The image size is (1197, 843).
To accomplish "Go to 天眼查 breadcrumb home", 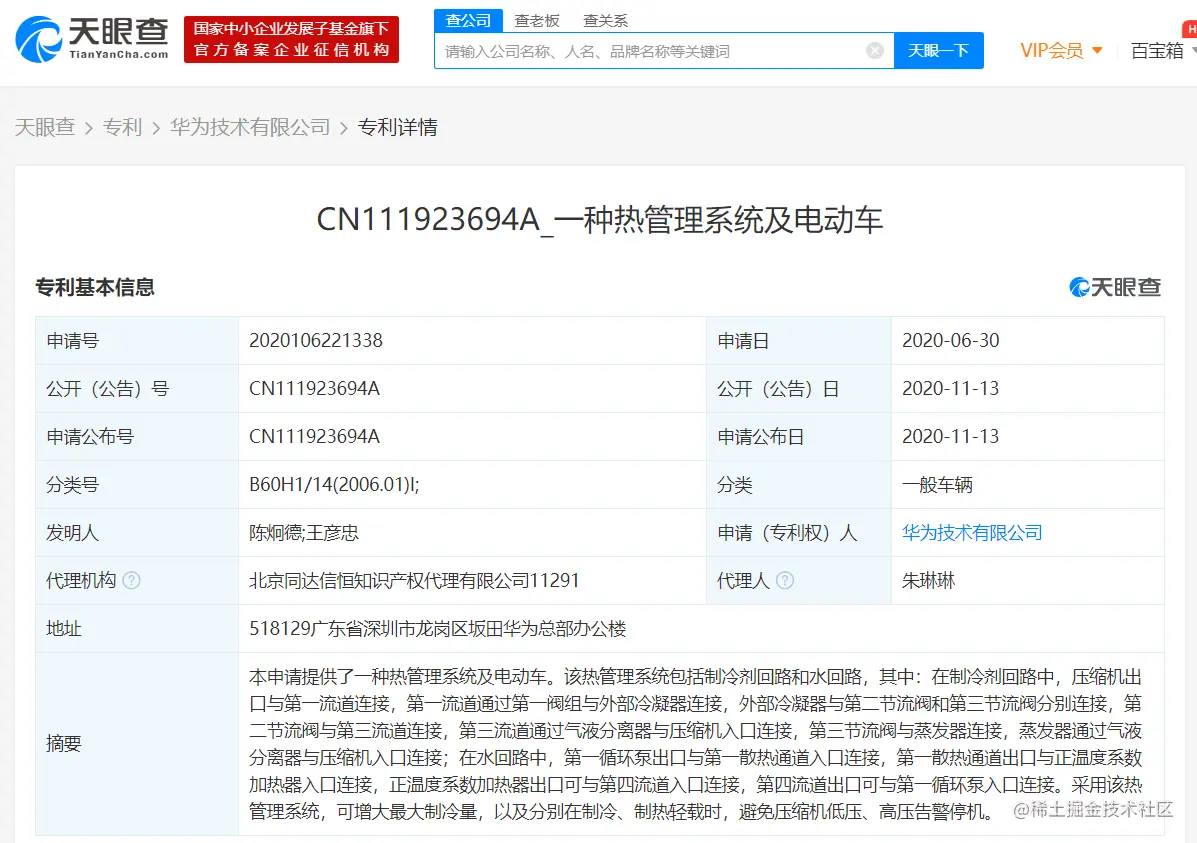I will point(45,127).
